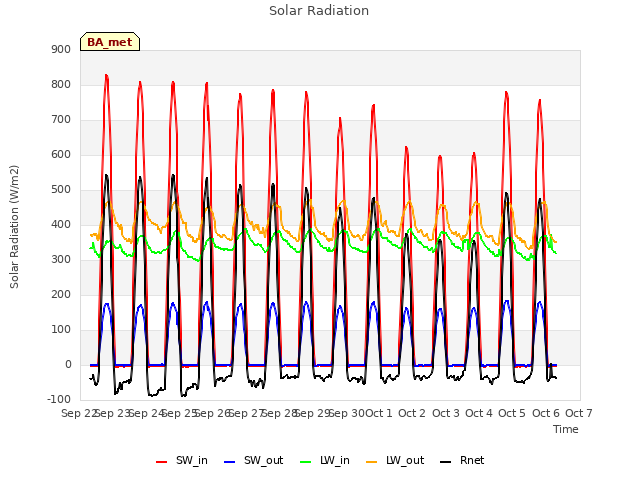This screenshot has width=640, height=480.
Task: Click the 400 y-axis tick label
Action: [x=61, y=224]
